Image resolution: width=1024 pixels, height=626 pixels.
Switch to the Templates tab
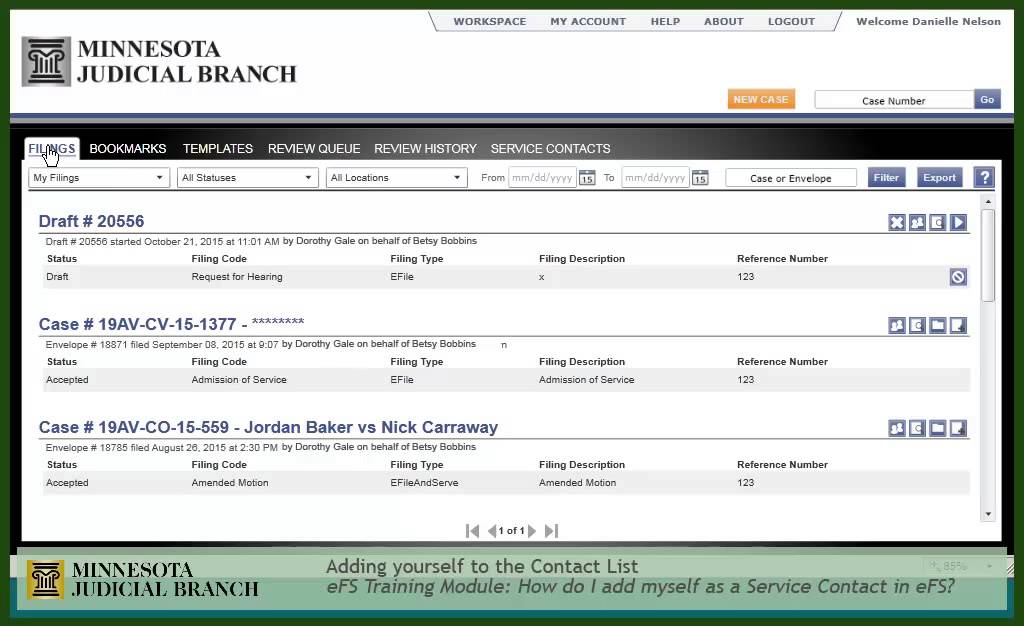tap(217, 149)
